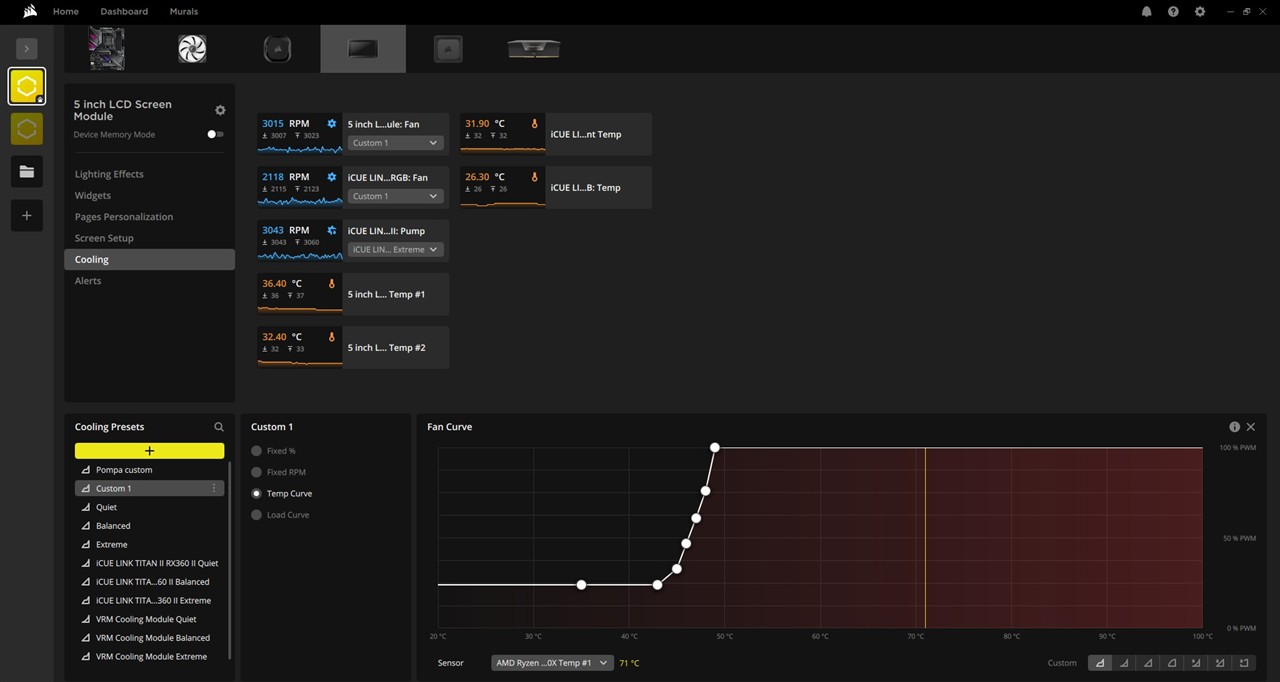Click thermometer icon on 31.90 °C sensor
Viewport: 1280px width, 682px height.
(x=535, y=124)
